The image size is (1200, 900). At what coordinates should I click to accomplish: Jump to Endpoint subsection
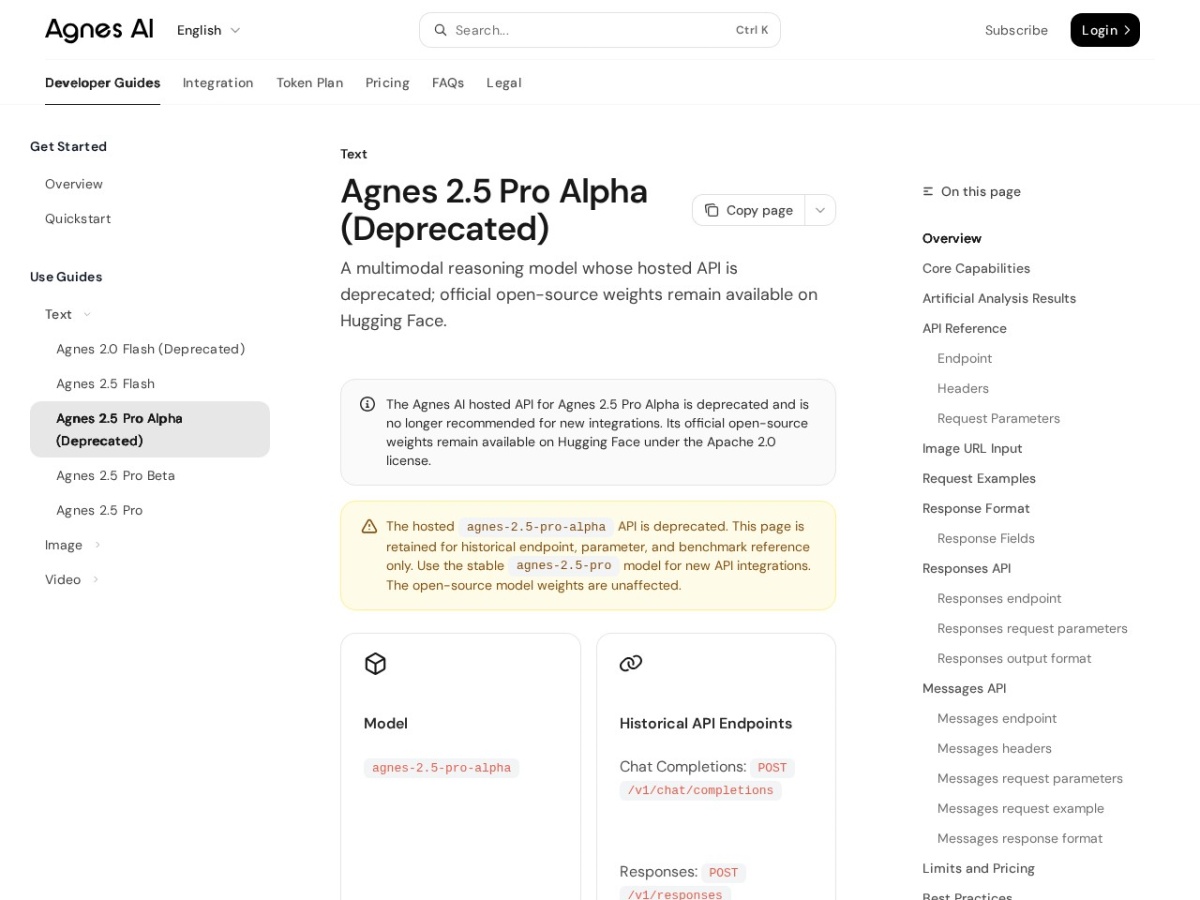tap(964, 358)
